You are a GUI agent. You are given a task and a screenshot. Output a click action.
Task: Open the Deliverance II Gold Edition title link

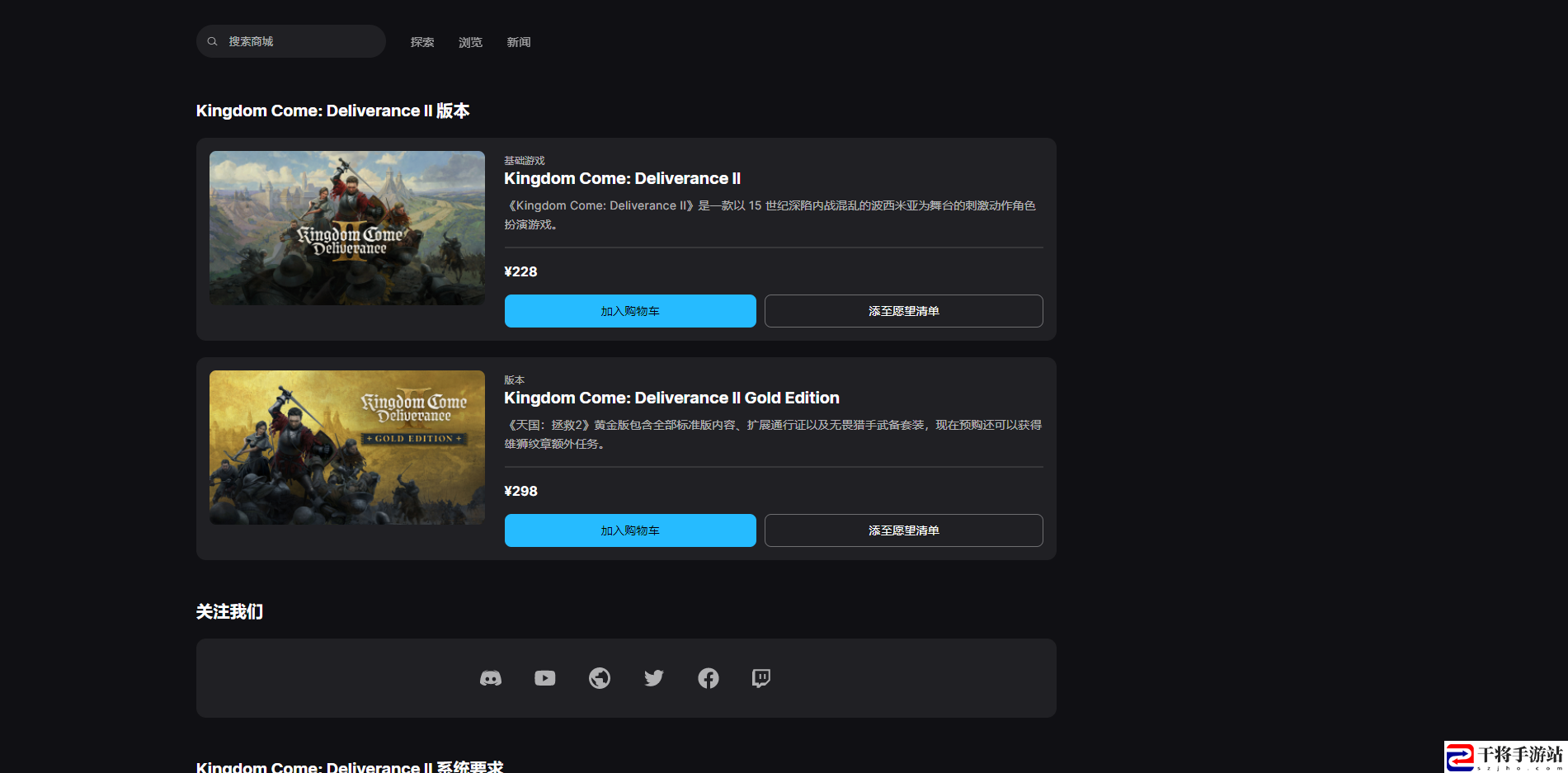pos(672,398)
